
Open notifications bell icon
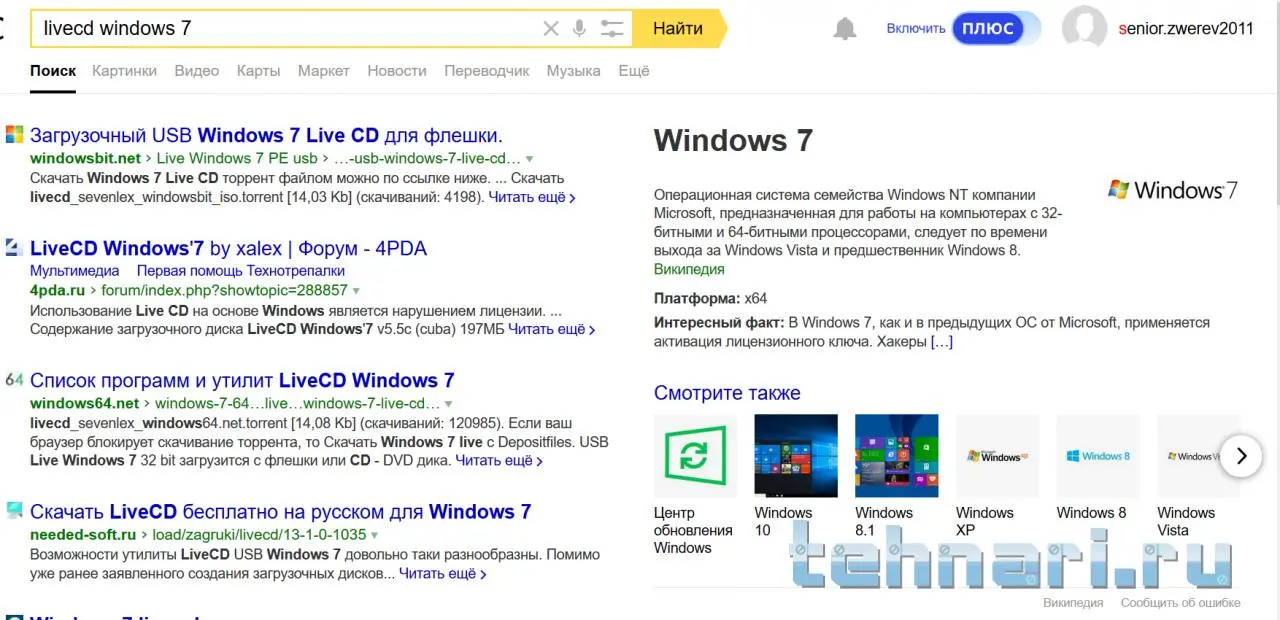click(x=845, y=29)
